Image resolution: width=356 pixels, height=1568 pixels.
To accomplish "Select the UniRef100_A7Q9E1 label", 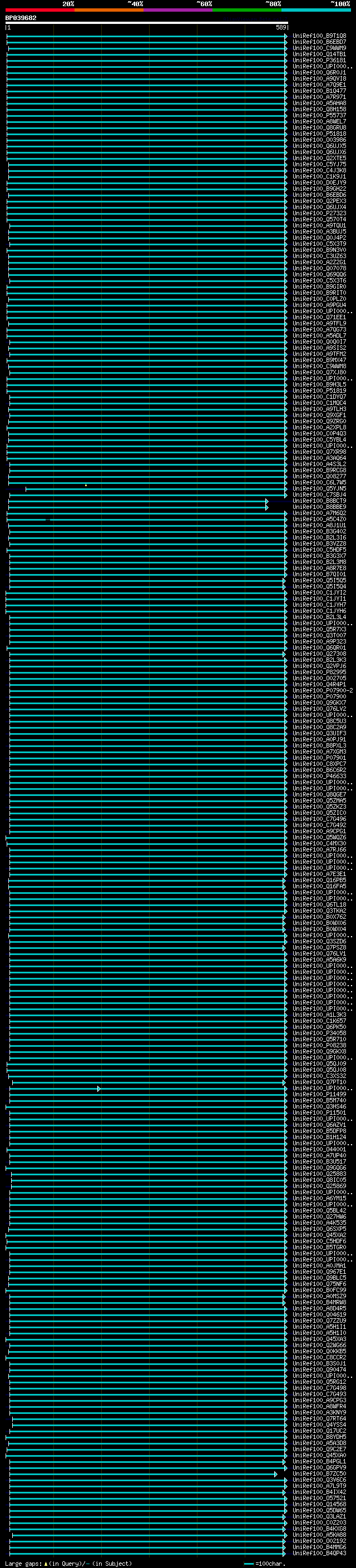I will pos(319,85).
